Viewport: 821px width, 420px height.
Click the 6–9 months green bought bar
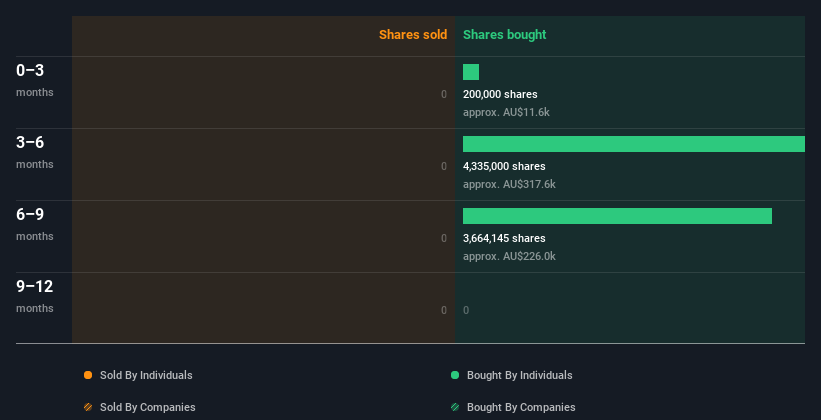(617, 216)
